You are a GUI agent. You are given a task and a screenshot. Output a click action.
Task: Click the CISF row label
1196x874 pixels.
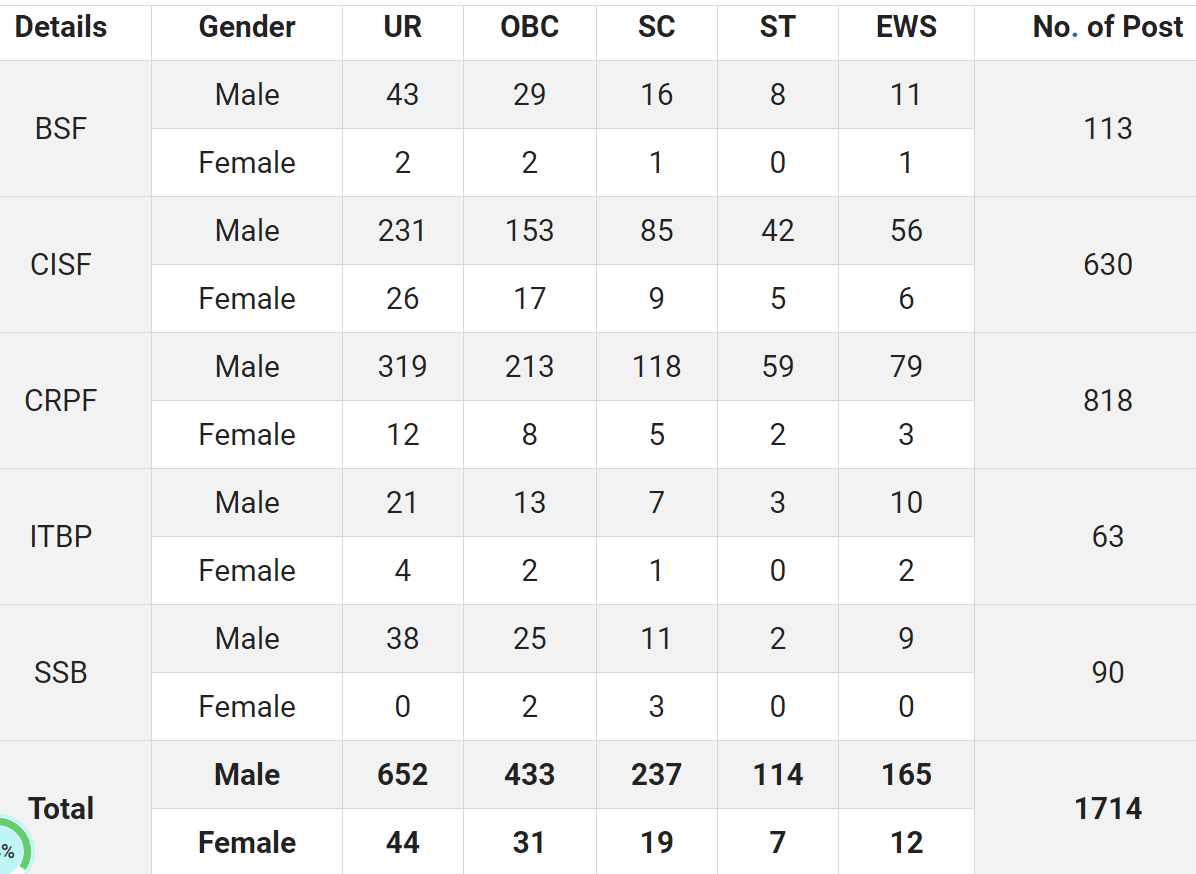point(61,265)
